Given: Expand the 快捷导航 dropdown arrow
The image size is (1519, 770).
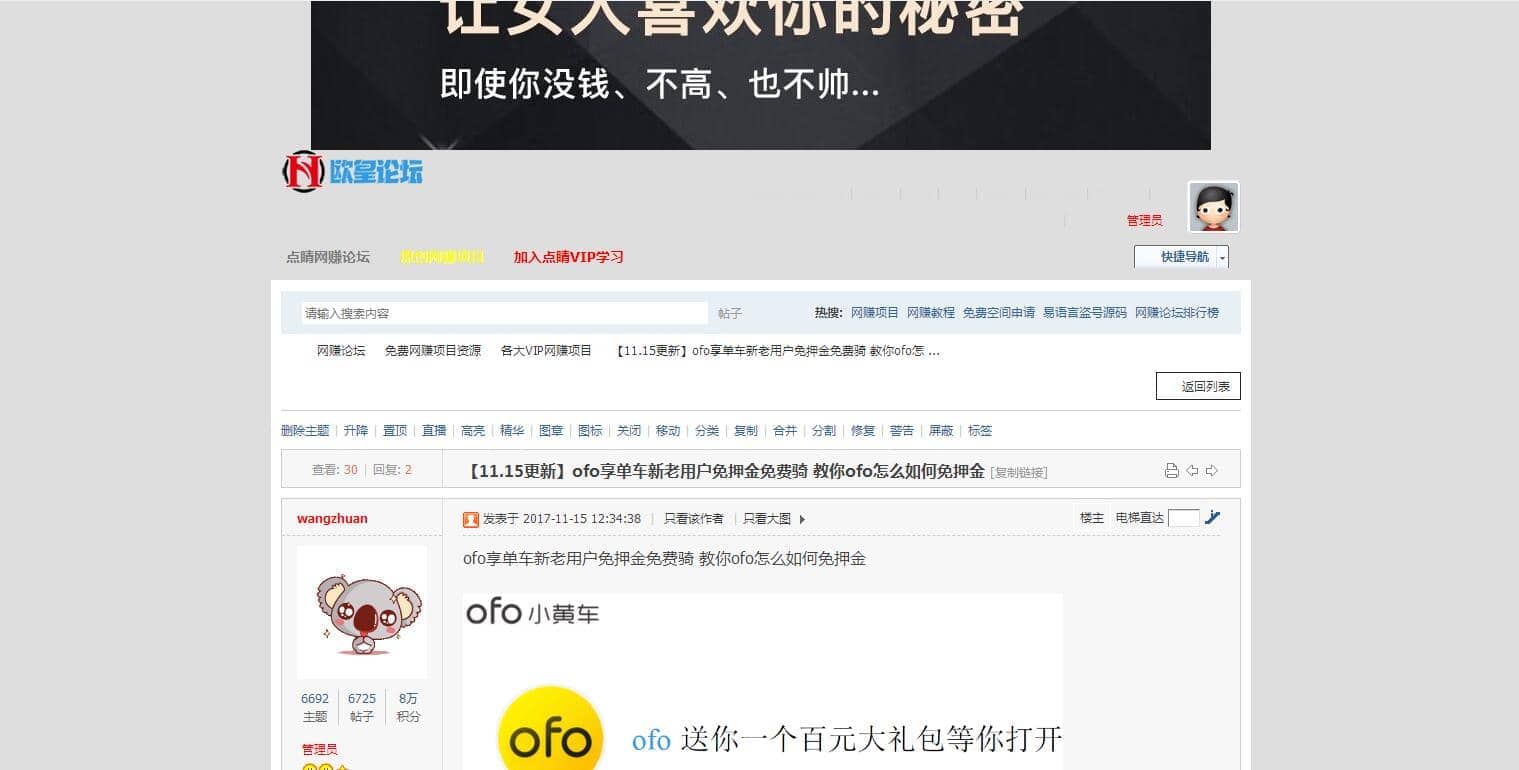Looking at the screenshot, I should 1221,257.
